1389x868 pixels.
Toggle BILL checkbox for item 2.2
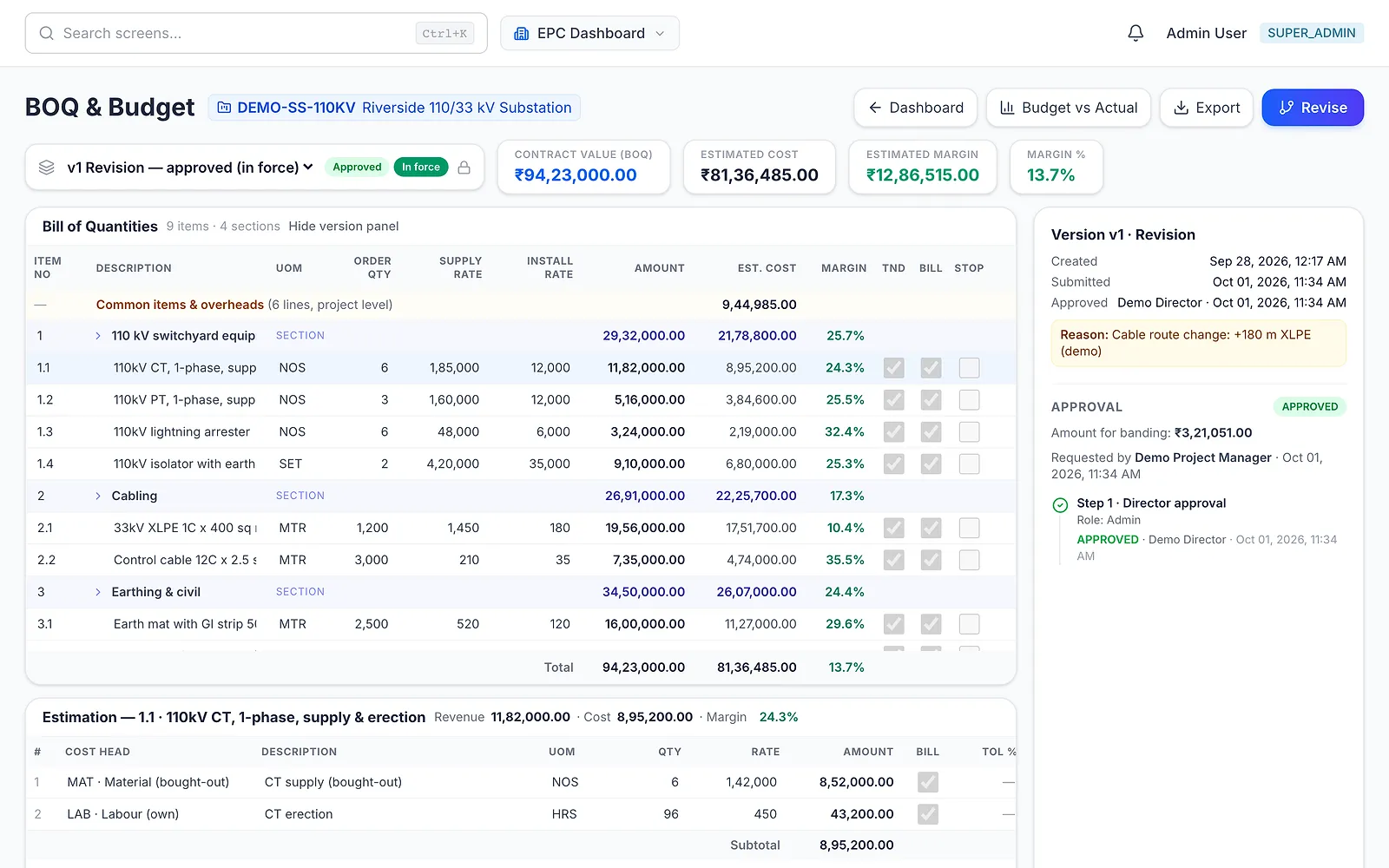point(931,560)
